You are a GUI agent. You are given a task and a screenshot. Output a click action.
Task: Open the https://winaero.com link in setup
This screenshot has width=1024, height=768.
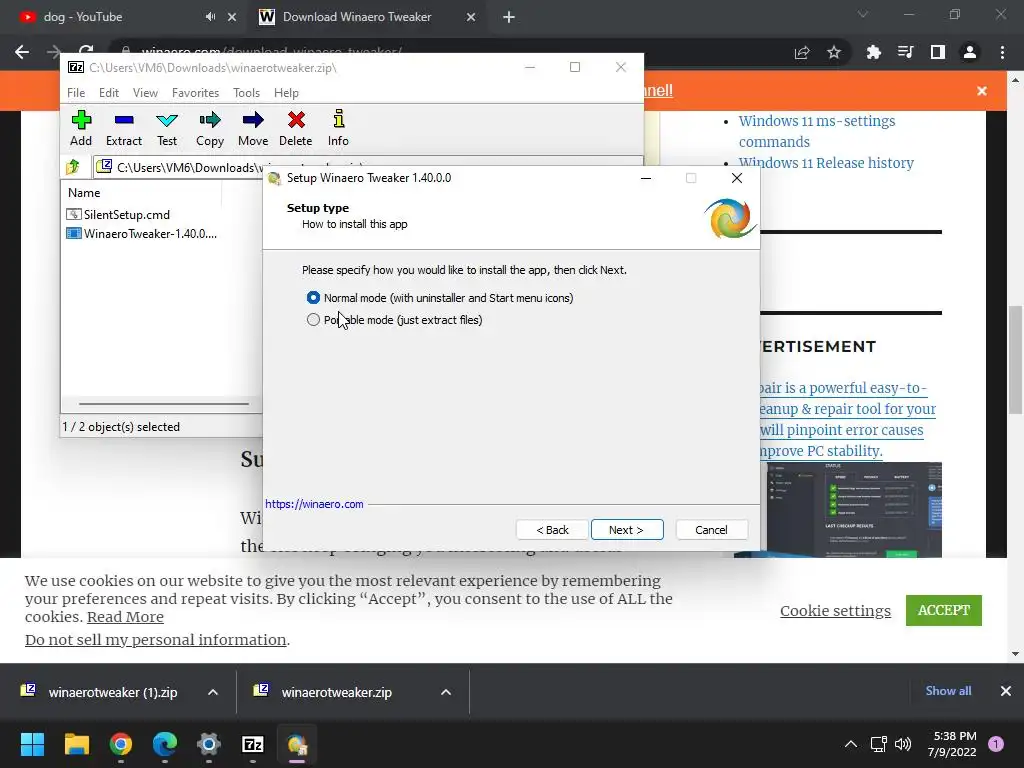[x=314, y=504]
